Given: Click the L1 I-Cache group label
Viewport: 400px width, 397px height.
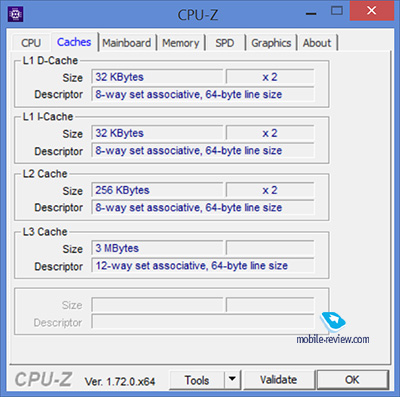Looking at the screenshot, I should pyautogui.click(x=48, y=117).
